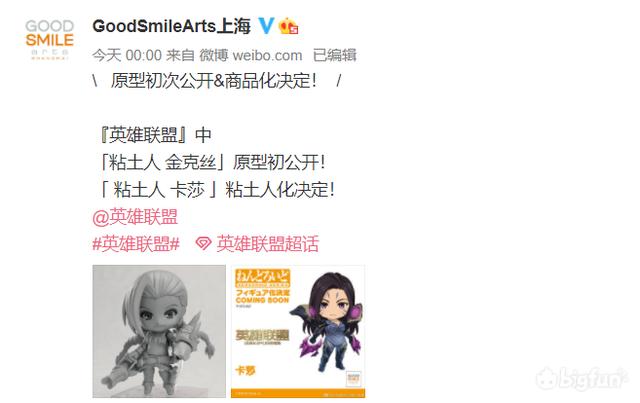Click the 粘土人 卡莎 text line
The width and height of the screenshot is (640, 403).
pos(217,190)
